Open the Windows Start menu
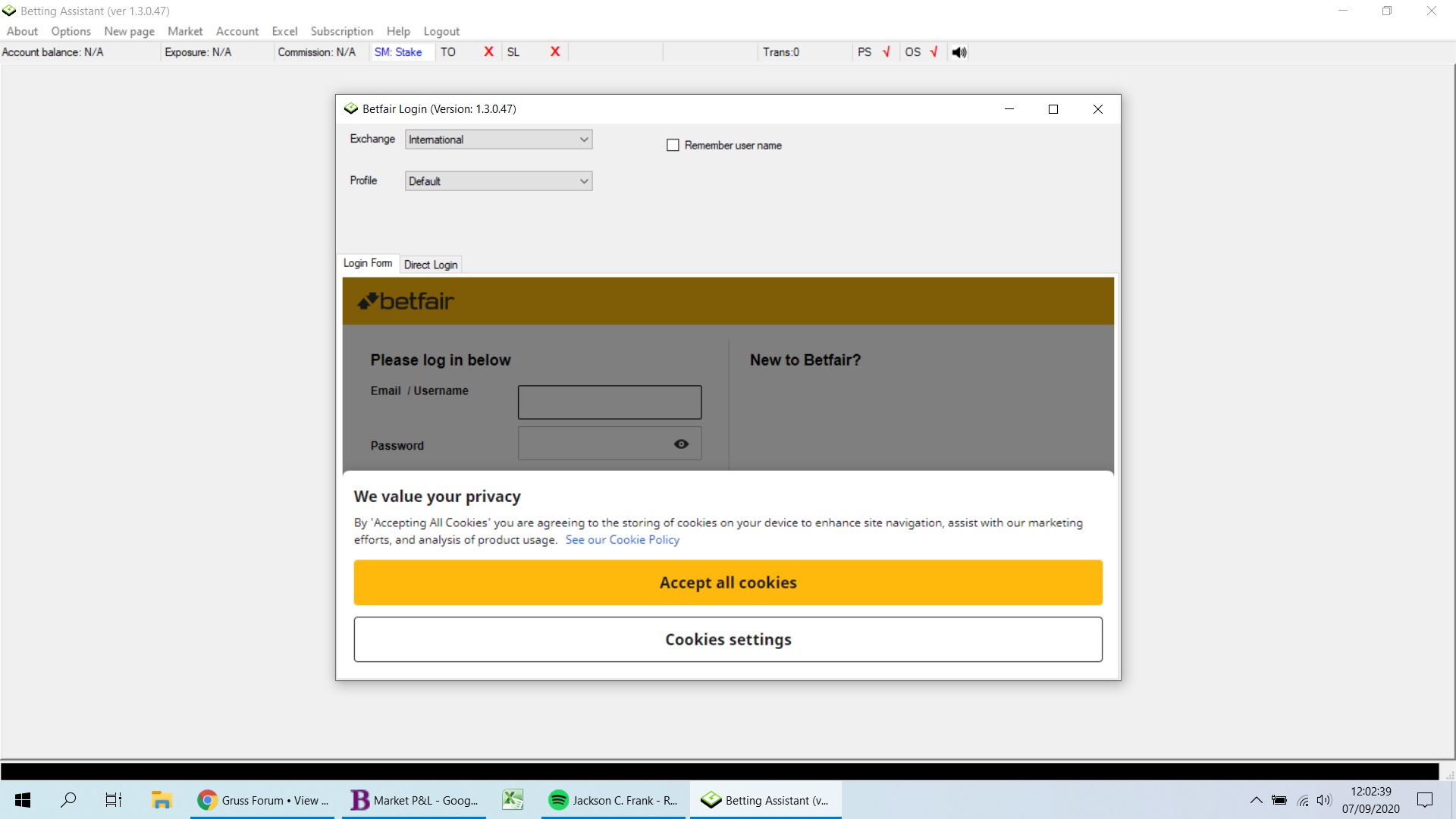1456x819 pixels. (x=23, y=800)
